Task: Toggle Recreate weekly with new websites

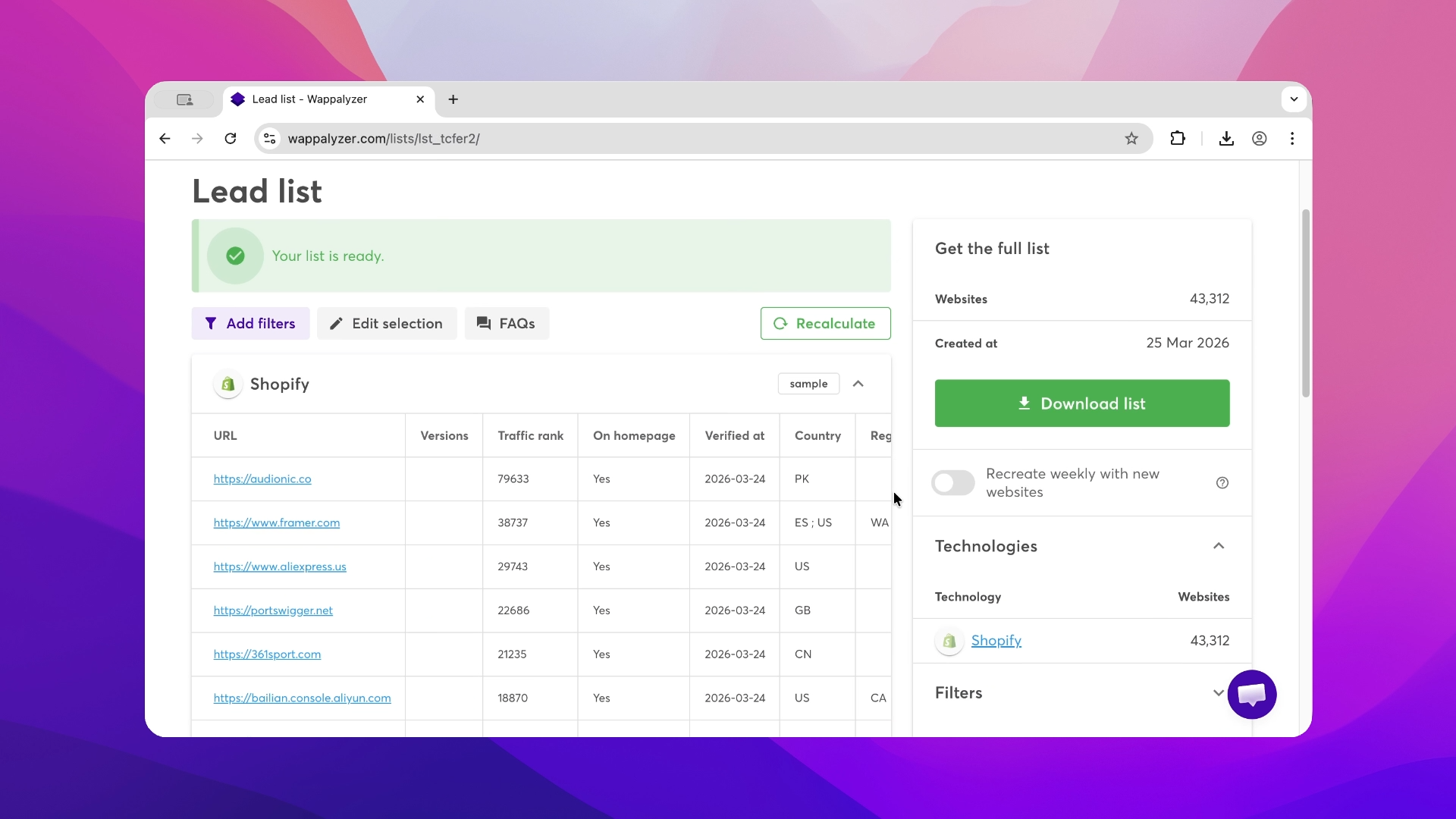Action: coord(953,483)
